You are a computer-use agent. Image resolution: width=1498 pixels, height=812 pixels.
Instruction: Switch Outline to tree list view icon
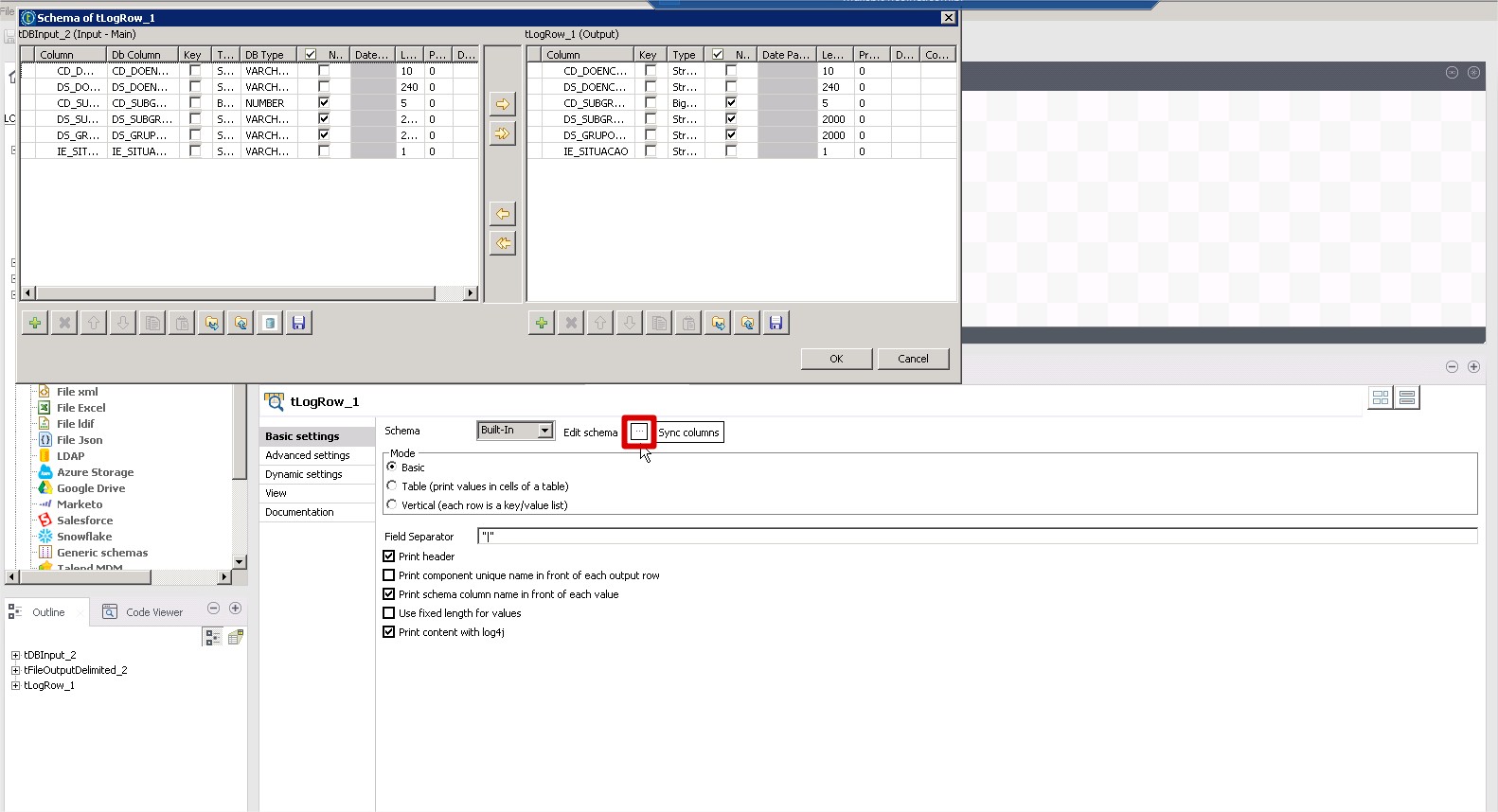pos(213,637)
